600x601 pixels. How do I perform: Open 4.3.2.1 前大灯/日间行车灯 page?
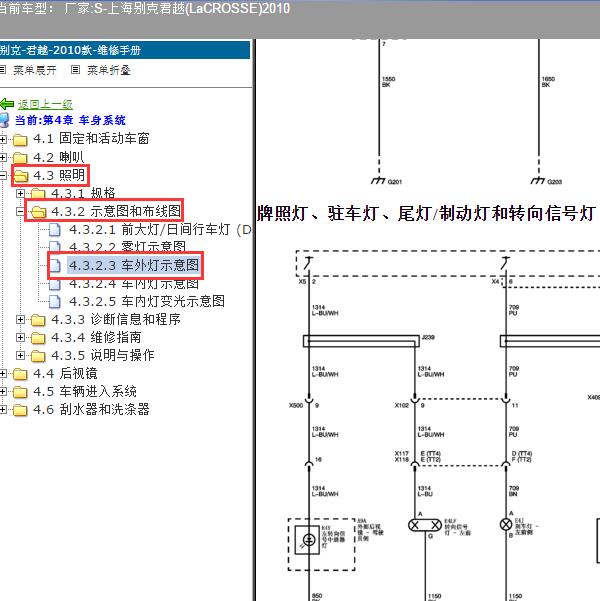click(x=160, y=230)
